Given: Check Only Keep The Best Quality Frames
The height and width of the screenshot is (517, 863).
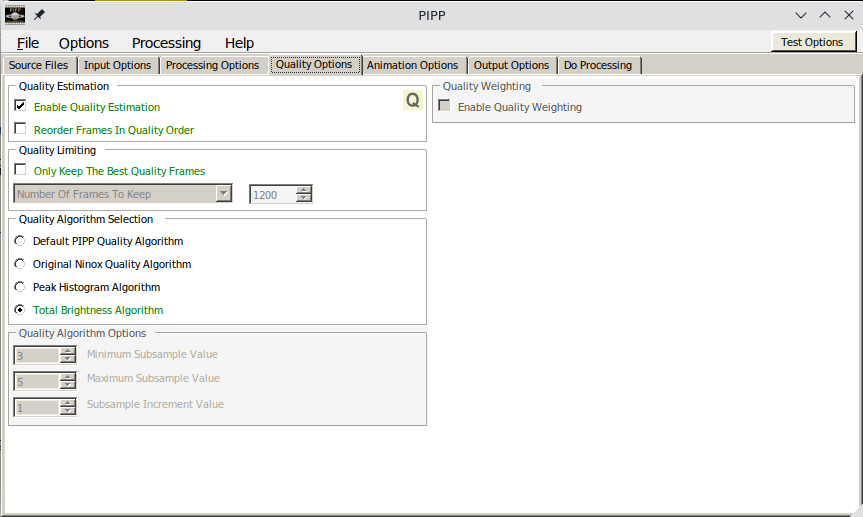Looking at the screenshot, I should (20, 169).
